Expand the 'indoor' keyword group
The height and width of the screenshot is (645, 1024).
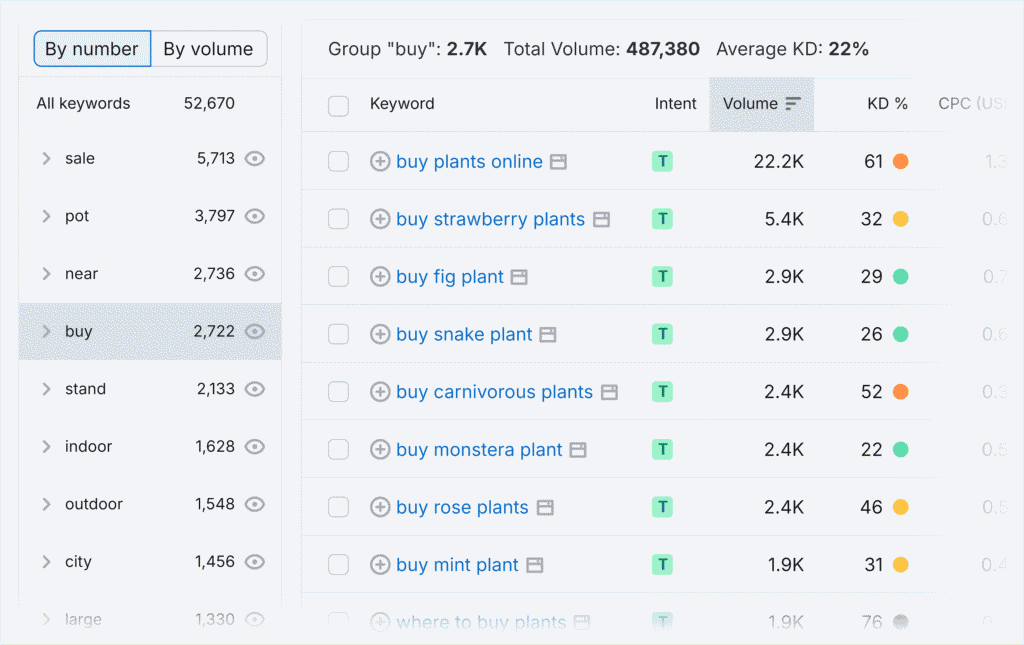point(46,447)
